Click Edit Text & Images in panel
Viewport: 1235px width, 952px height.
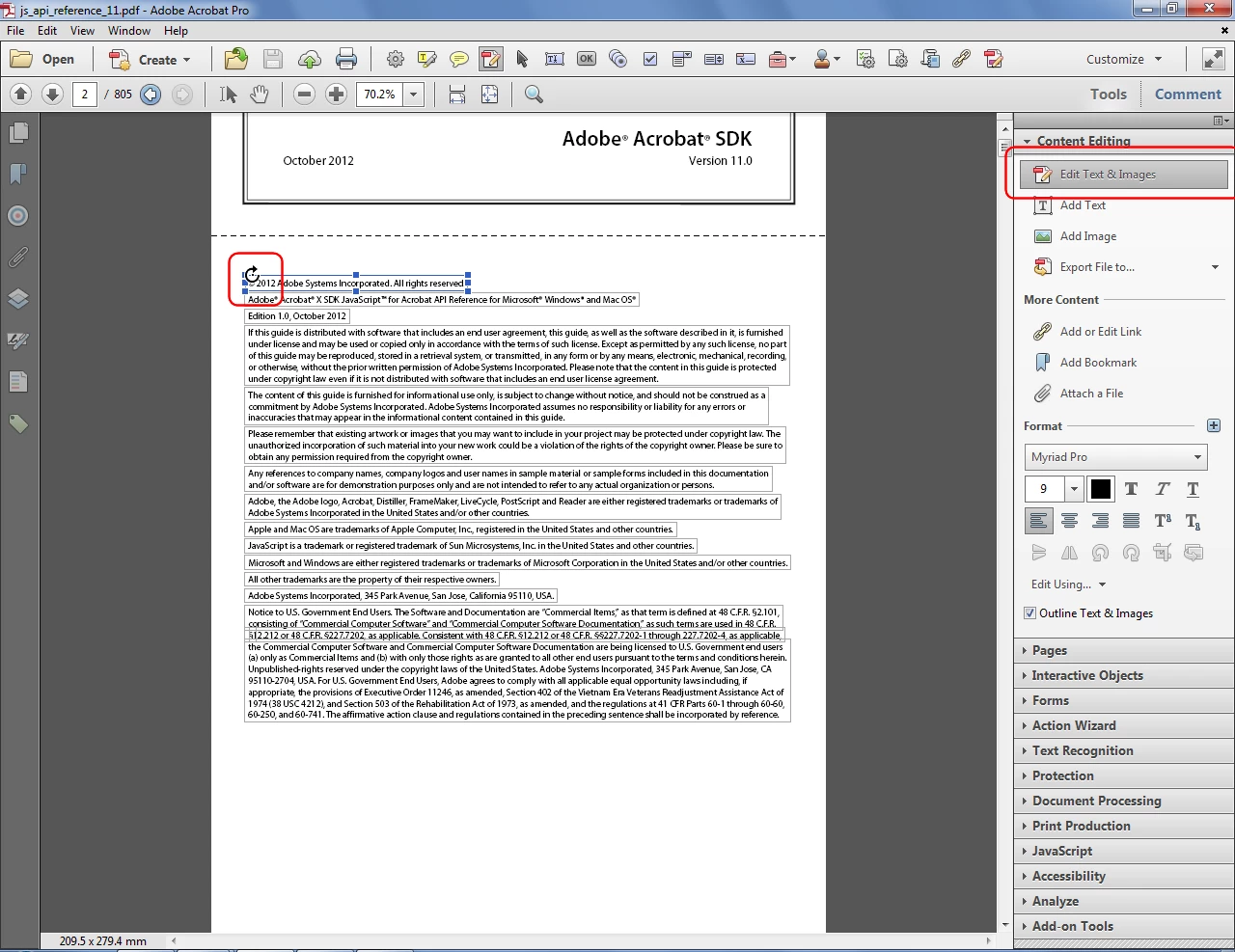tap(1124, 175)
